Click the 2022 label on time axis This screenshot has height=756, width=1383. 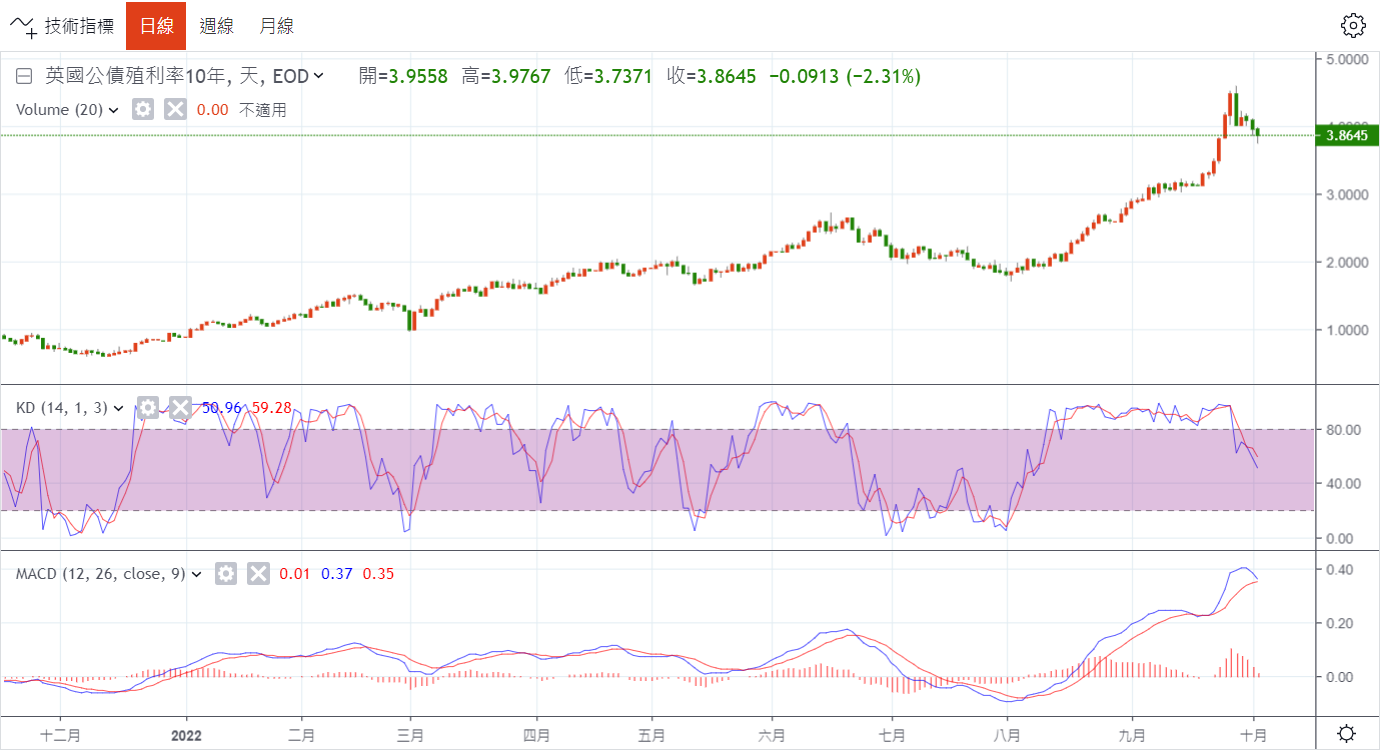187,735
